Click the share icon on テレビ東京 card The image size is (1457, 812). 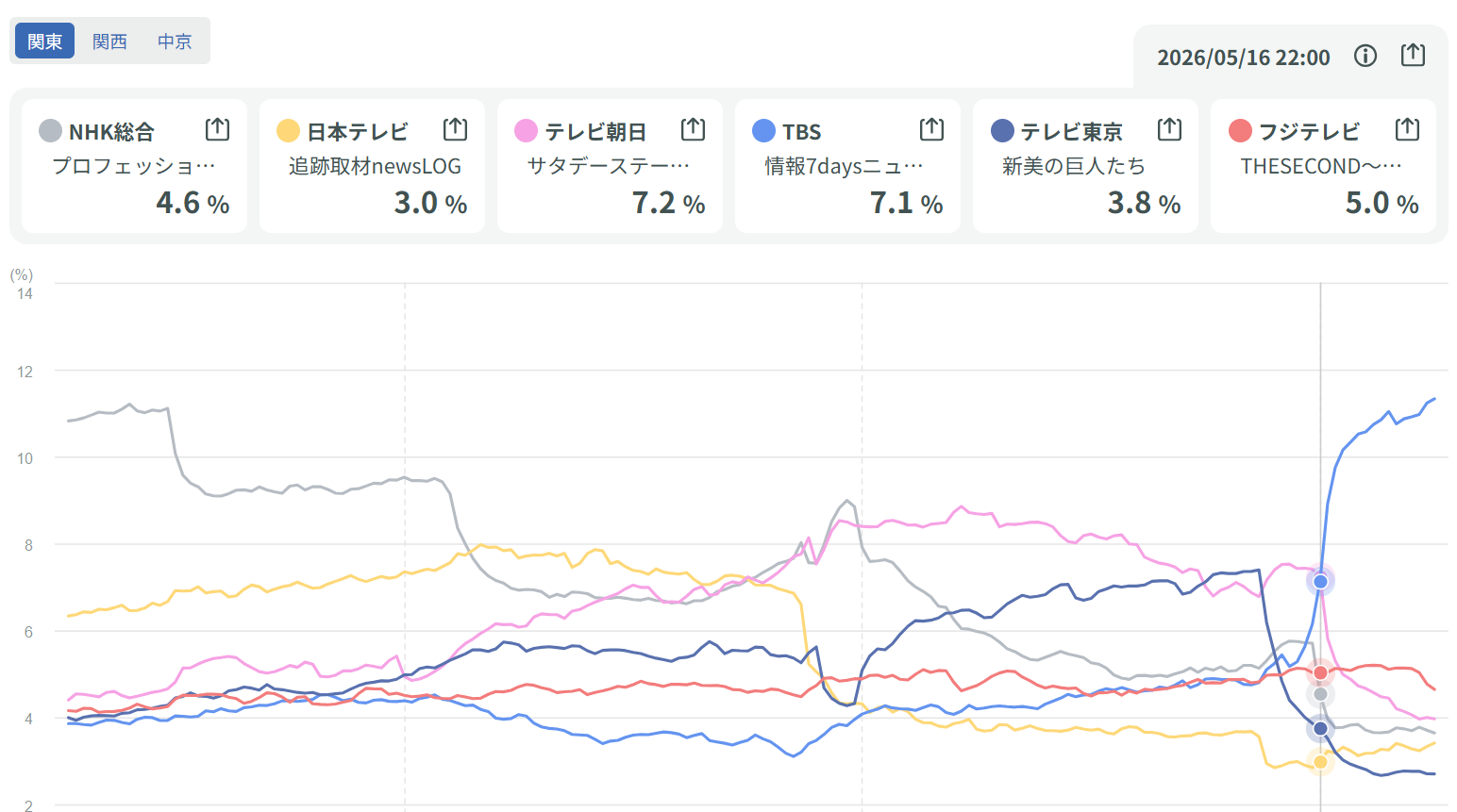click(x=1169, y=129)
